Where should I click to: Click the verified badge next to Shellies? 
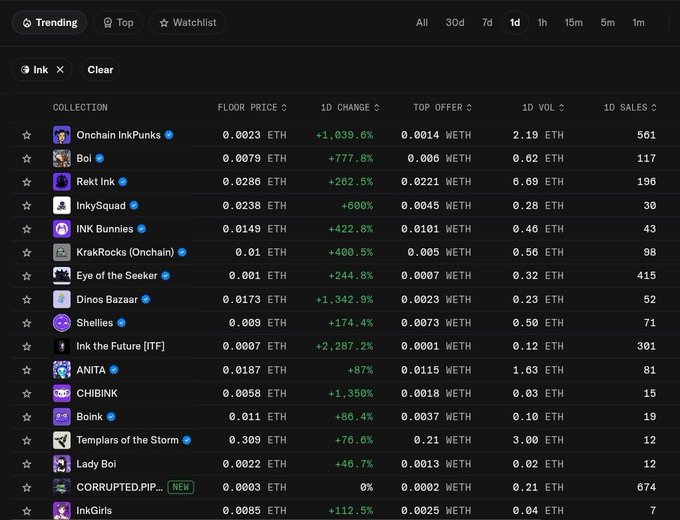(121, 323)
